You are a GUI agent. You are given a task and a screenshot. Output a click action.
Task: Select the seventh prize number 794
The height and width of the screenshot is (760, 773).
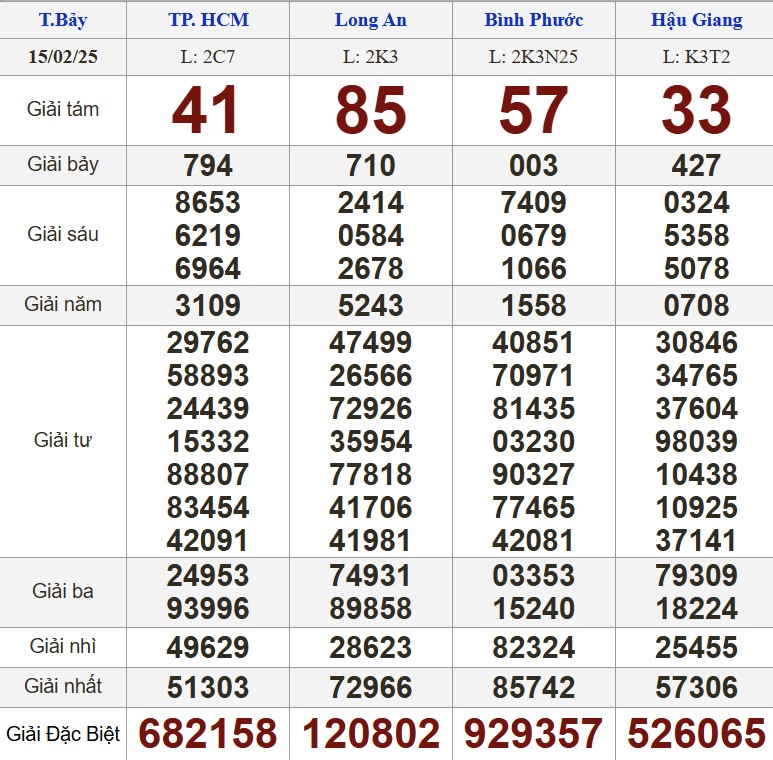click(x=208, y=165)
